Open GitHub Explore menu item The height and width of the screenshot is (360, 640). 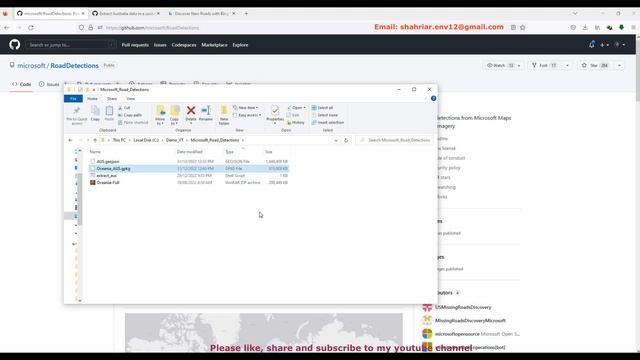[x=240, y=45]
